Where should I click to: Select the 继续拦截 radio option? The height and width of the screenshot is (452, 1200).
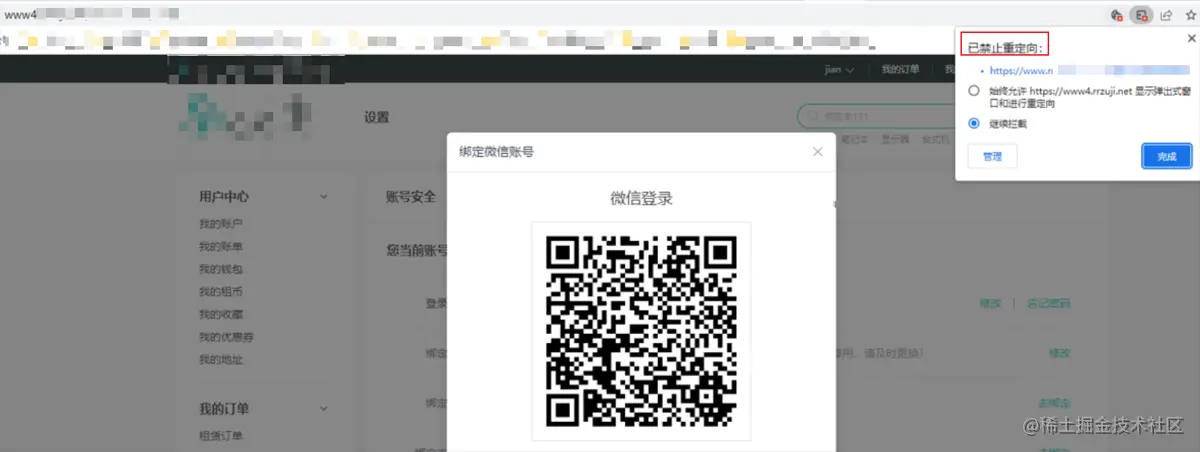click(974, 124)
